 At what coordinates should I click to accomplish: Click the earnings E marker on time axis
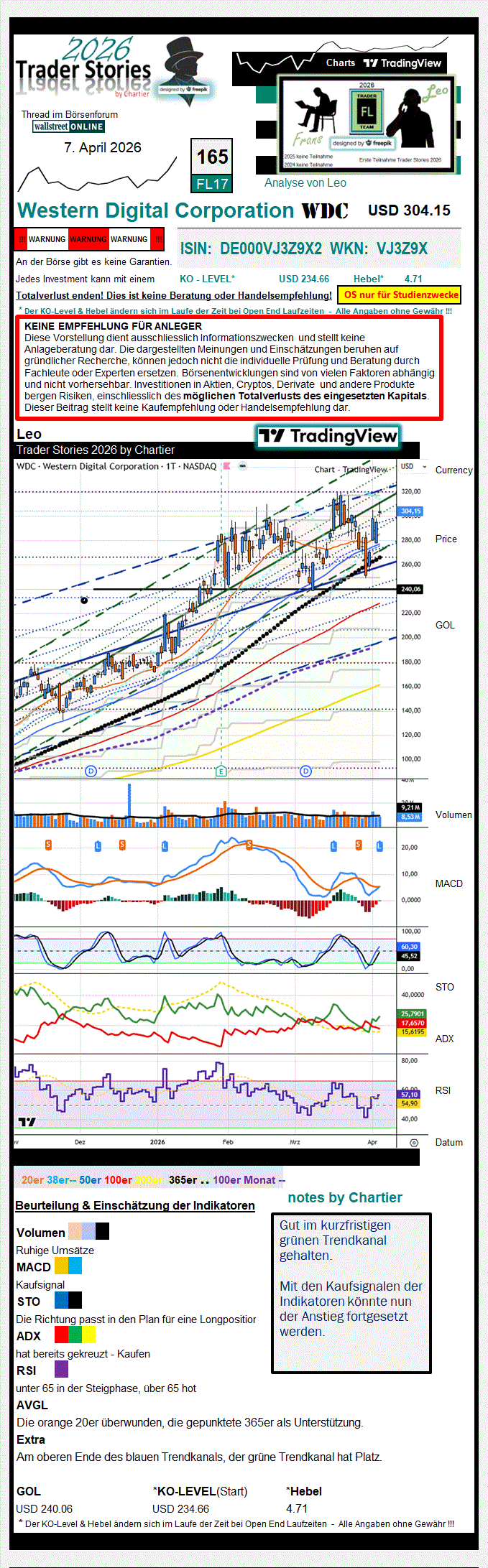coord(221,771)
